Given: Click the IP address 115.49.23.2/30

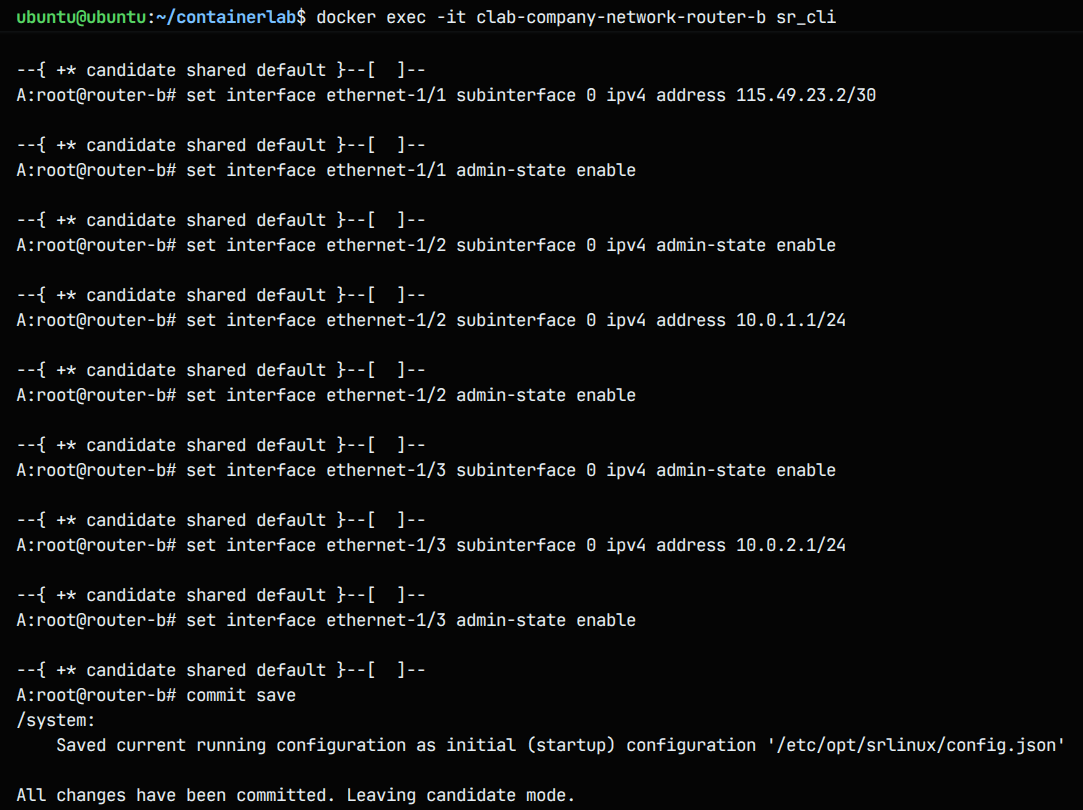Looking at the screenshot, I should pos(806,95).
